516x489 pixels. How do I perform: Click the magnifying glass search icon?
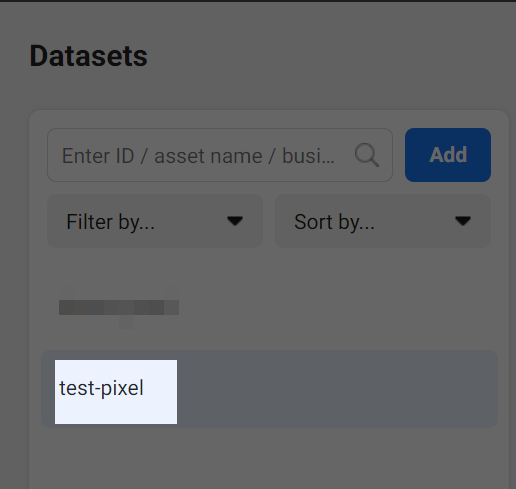(x=367, y=155)
